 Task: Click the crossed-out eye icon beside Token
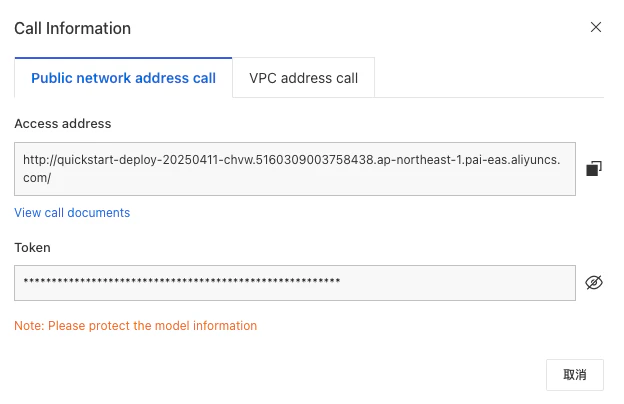pyautogui.click(x=594, y=283)
